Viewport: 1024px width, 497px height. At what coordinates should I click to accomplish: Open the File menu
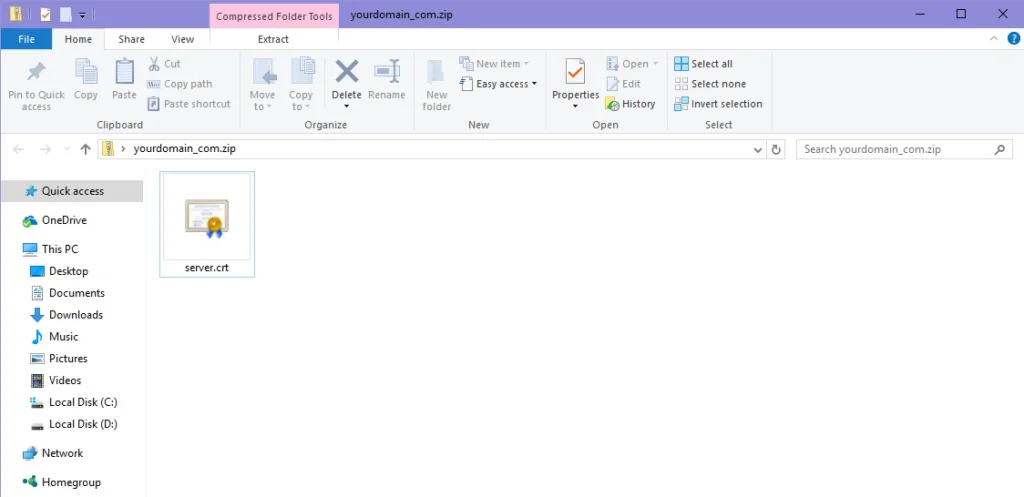pos(27,39)
